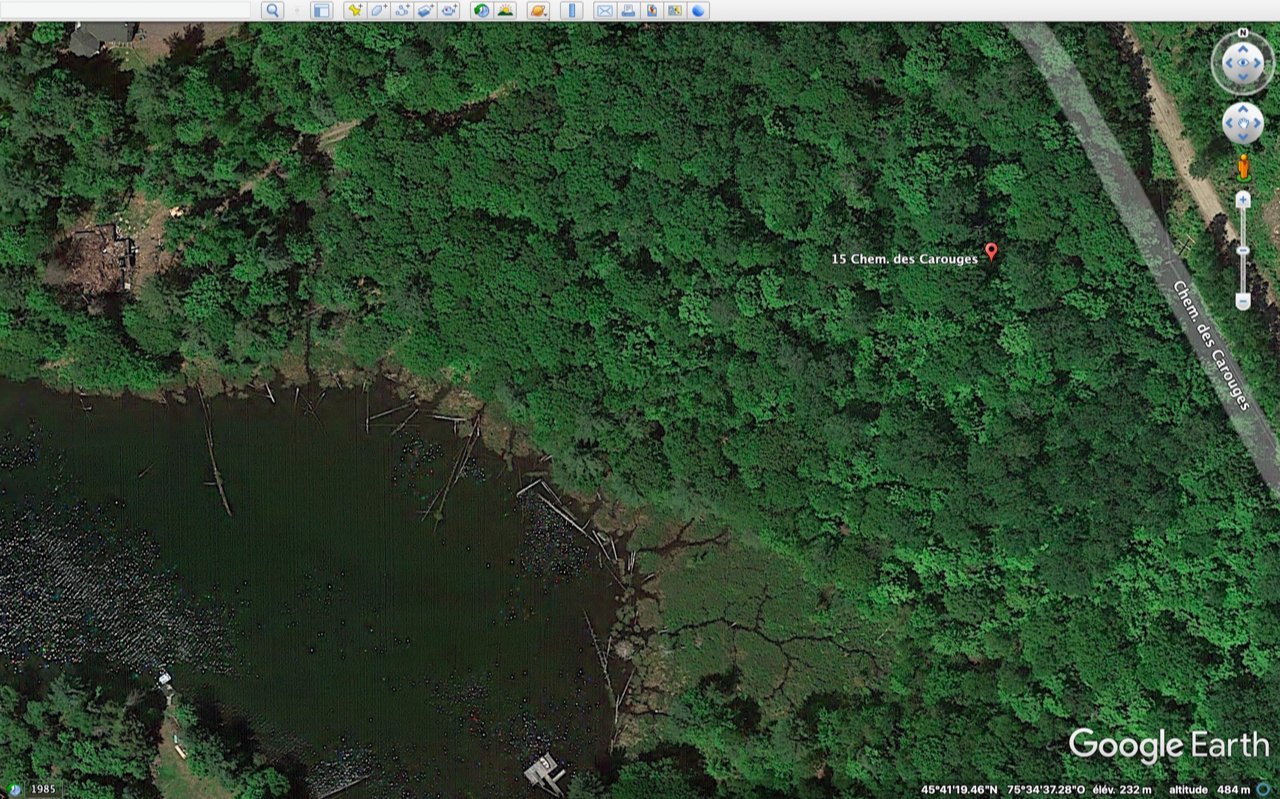The width and height of the screenshot is (1280, 799).
Task: Toggle historical imagery clock
Action: click(x=482, y=10)
